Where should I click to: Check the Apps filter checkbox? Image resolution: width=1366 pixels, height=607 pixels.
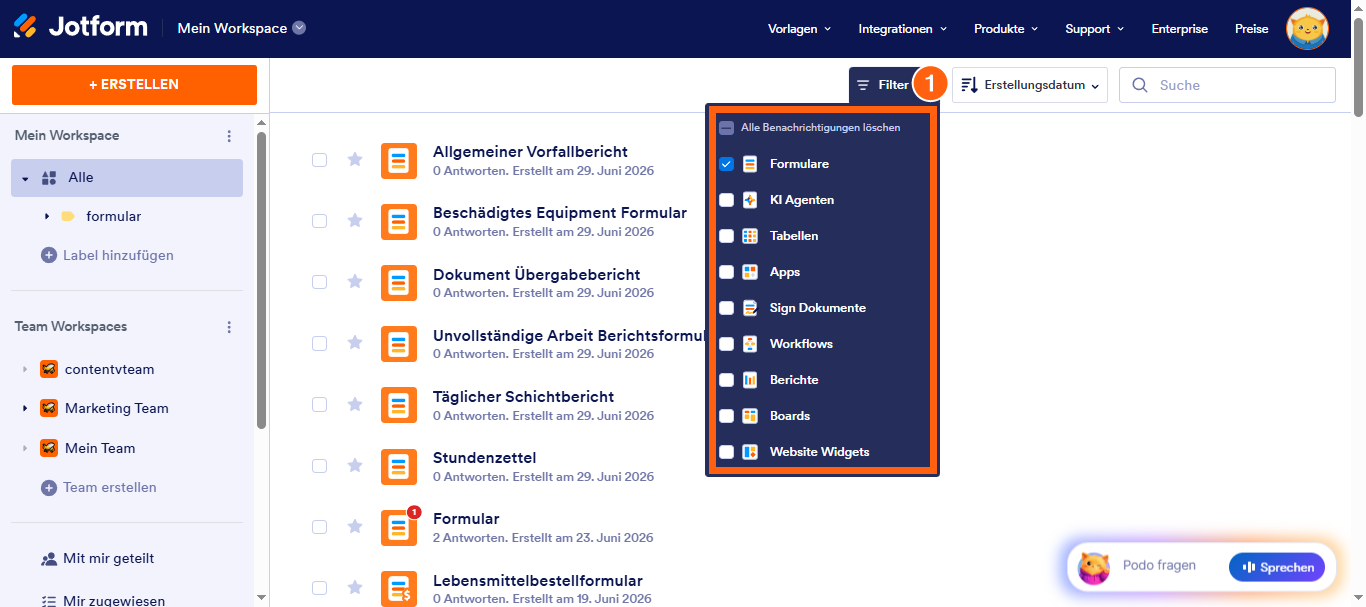[727, 272]
